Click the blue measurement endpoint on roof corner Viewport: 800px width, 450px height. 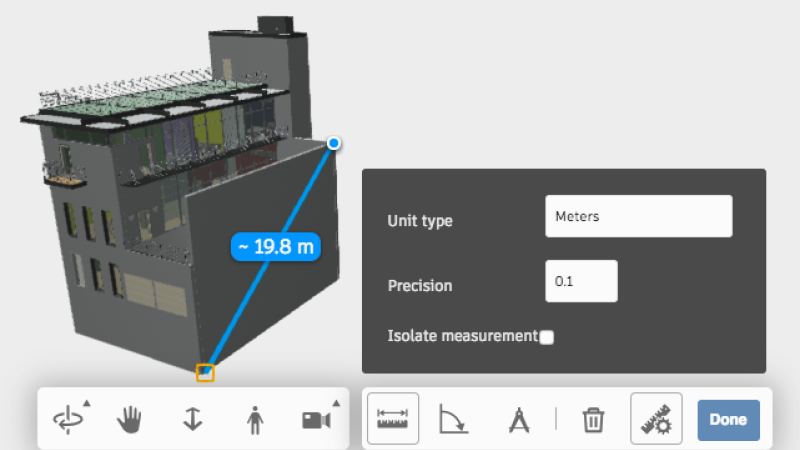tap(334, 143)
